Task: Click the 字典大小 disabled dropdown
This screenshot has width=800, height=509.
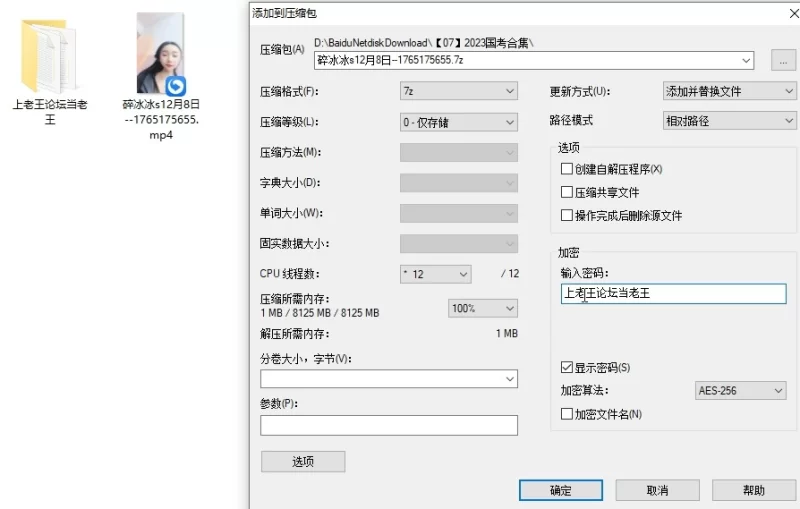Action: pos(459,183)
